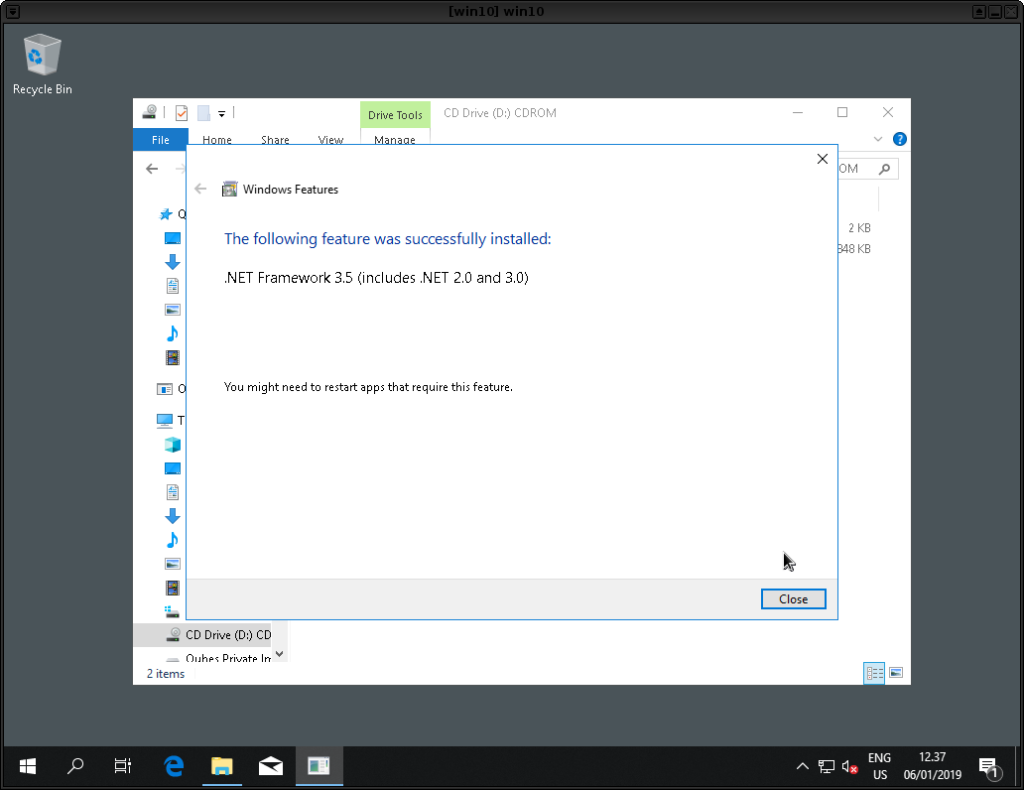Select the Recycle Bin desktop icon
Screen dimensions: 1024x790
(x=42, y=64)
